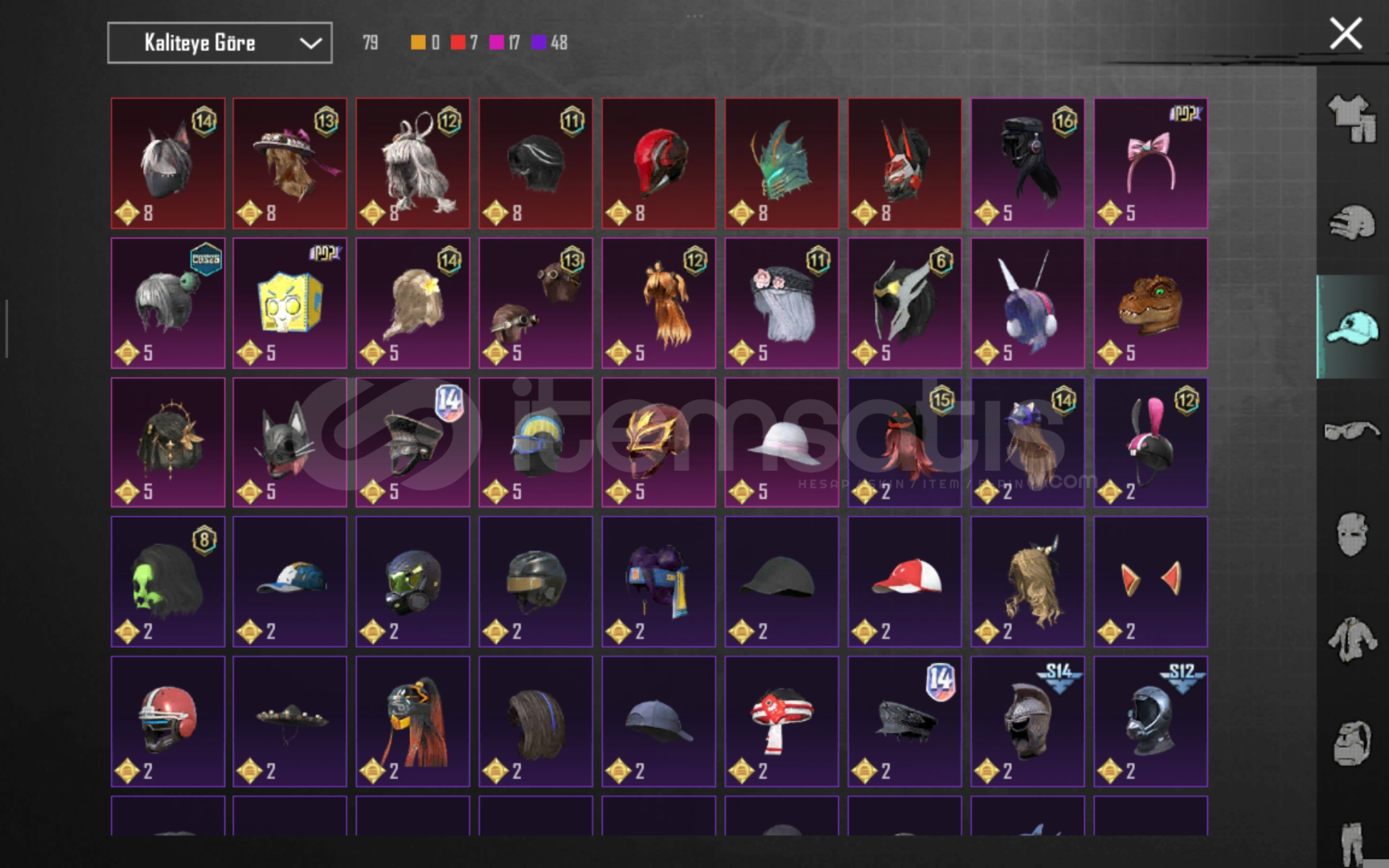Select the white sun hat item
The width and height of the screenshot is (1389, 868).
(781, 443)
